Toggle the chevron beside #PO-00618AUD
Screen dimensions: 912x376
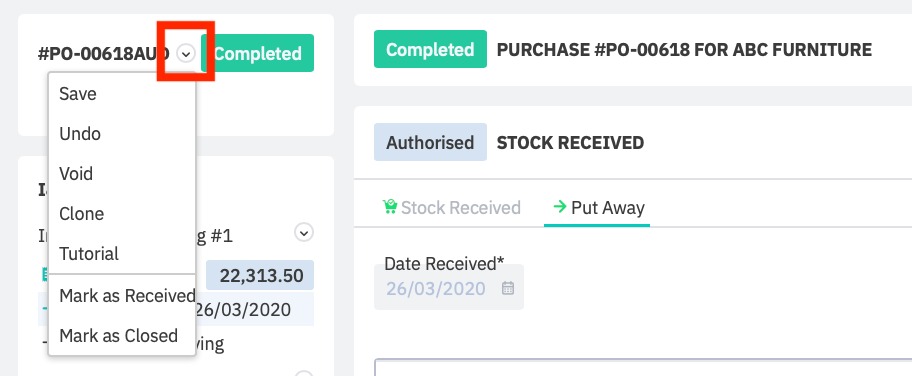click(x=186, y=54)
